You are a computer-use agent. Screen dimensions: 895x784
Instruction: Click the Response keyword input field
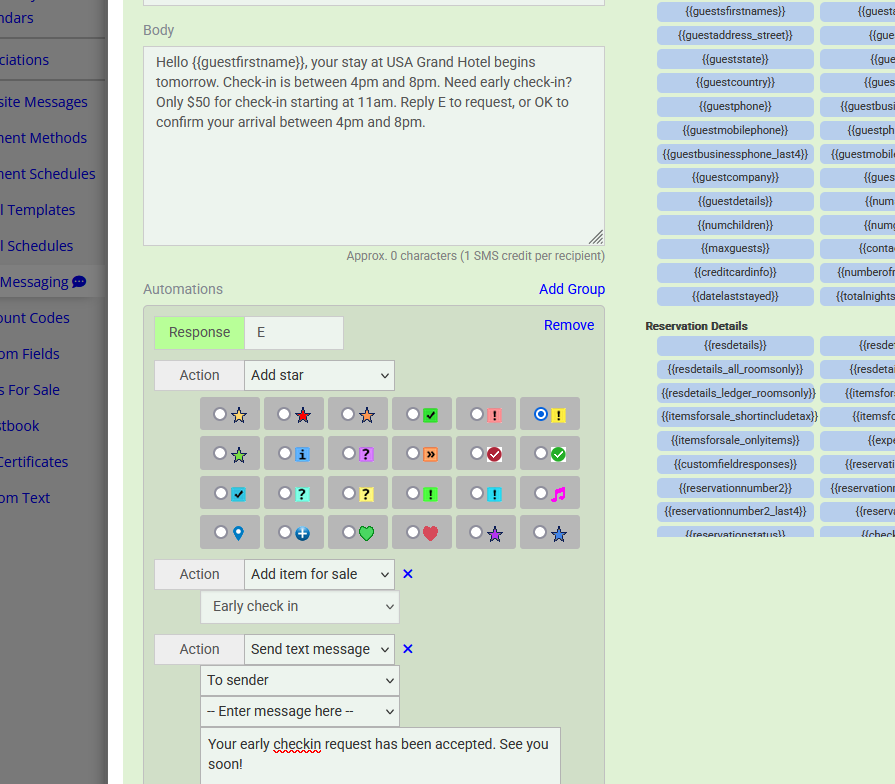pyautogui.click(x=293, y=333)
